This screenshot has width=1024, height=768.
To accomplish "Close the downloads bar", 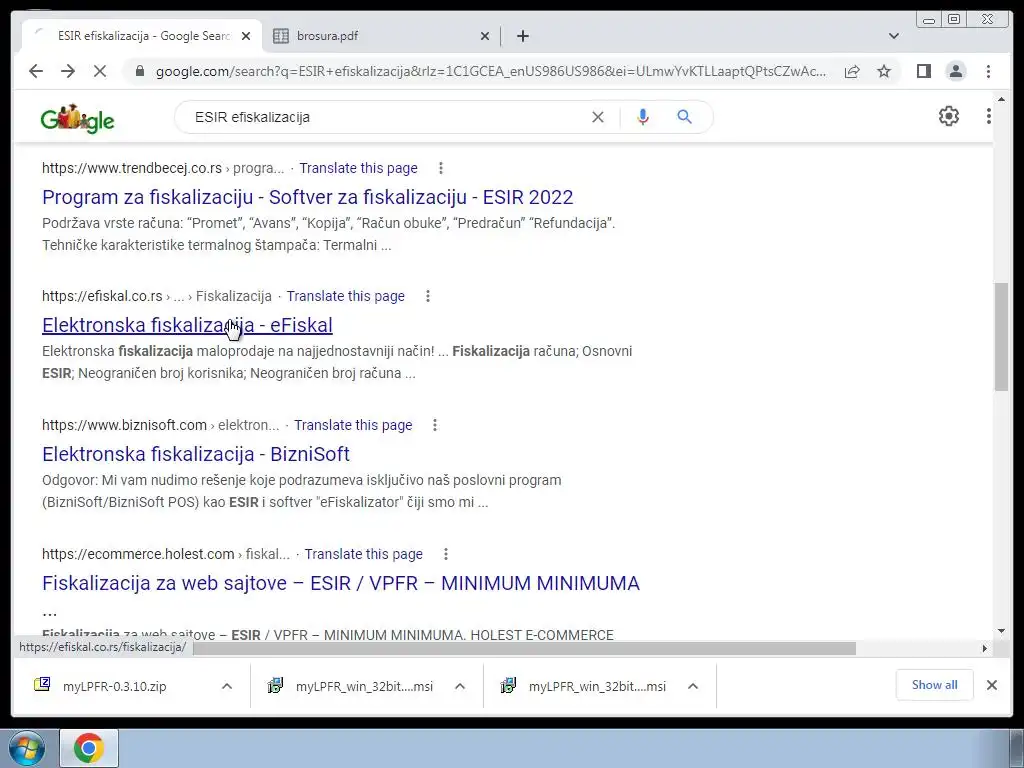I will tap(991, 685).
